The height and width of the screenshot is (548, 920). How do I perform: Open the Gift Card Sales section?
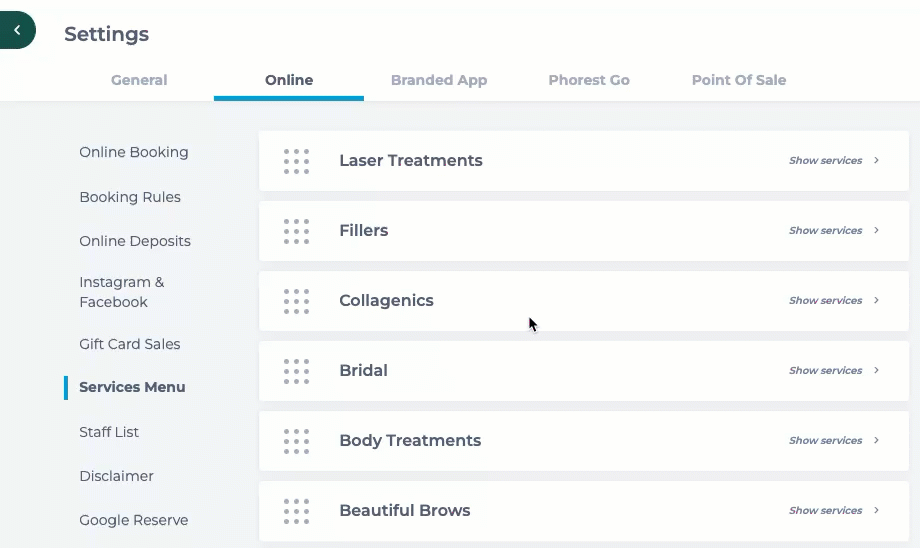130,344
